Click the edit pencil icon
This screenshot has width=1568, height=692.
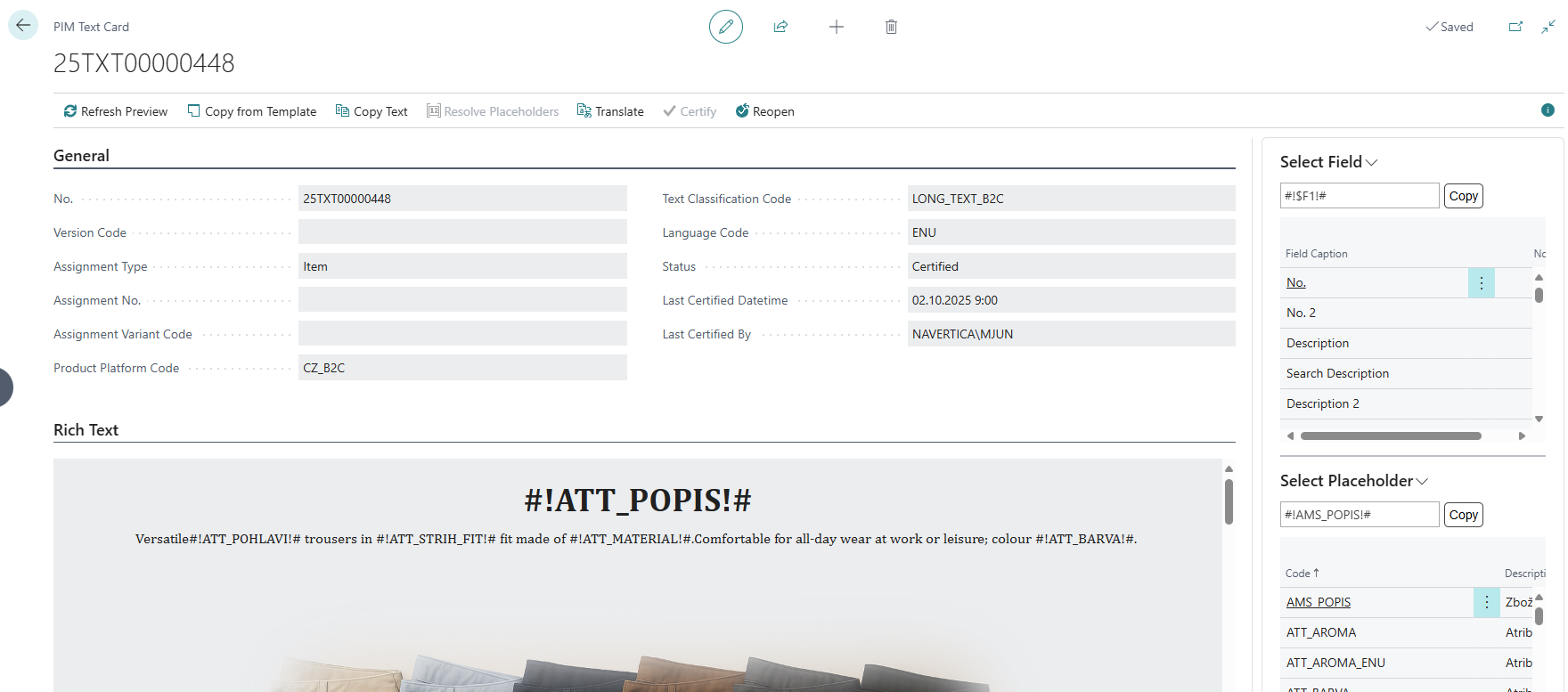tap(726, 27)
